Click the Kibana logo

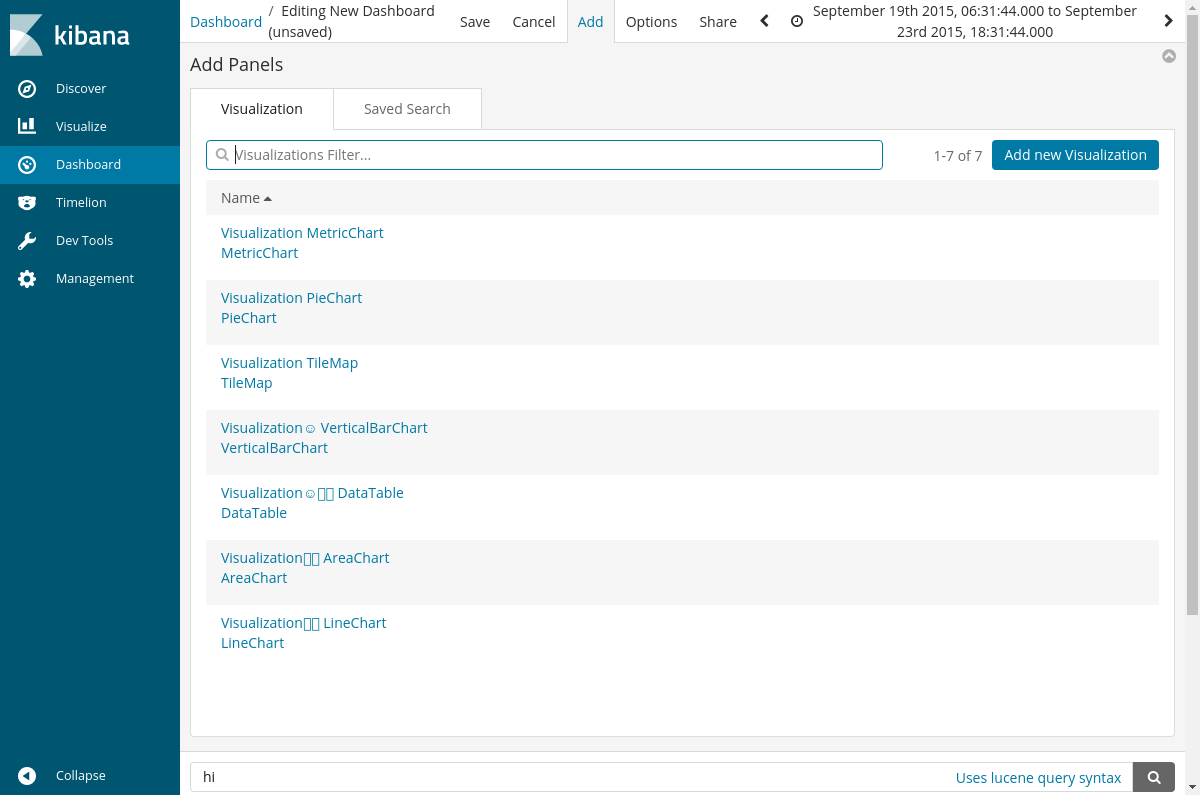(x=70, y=35)
